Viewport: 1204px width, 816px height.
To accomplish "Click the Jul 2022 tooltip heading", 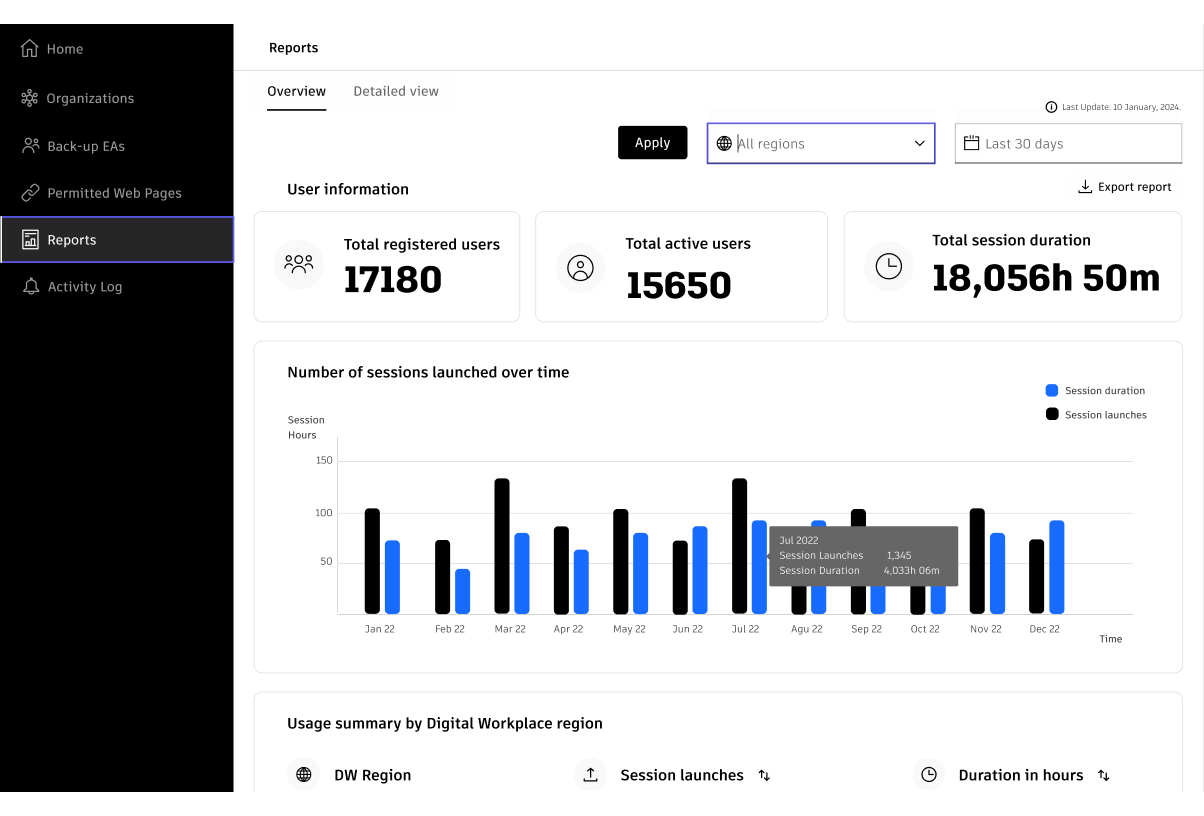I will (799, 540).
